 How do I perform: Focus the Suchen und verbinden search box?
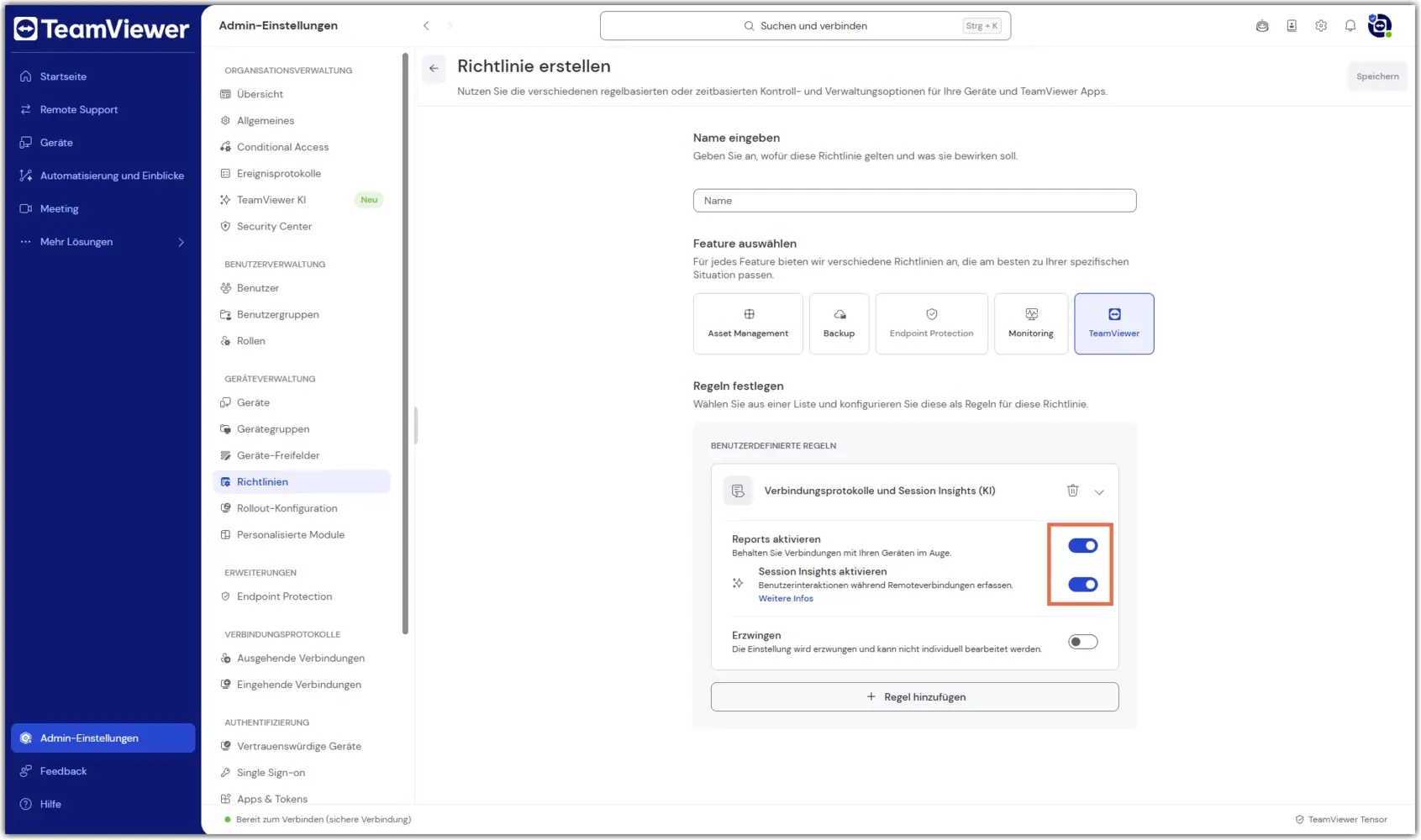click(x=805, y=26)
